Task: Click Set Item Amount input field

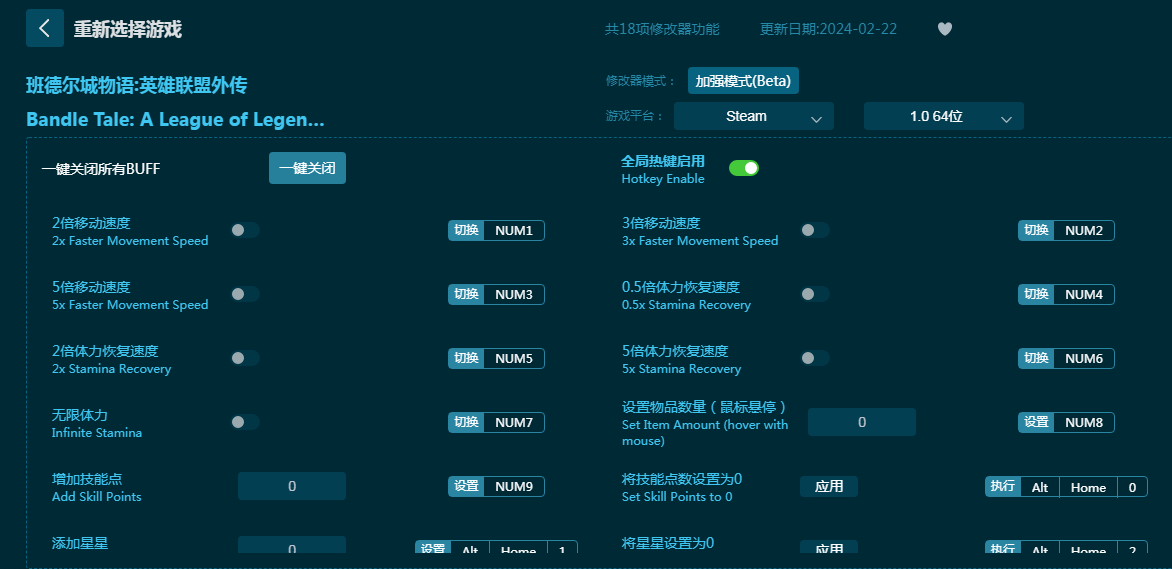Action: click(861, 422)
